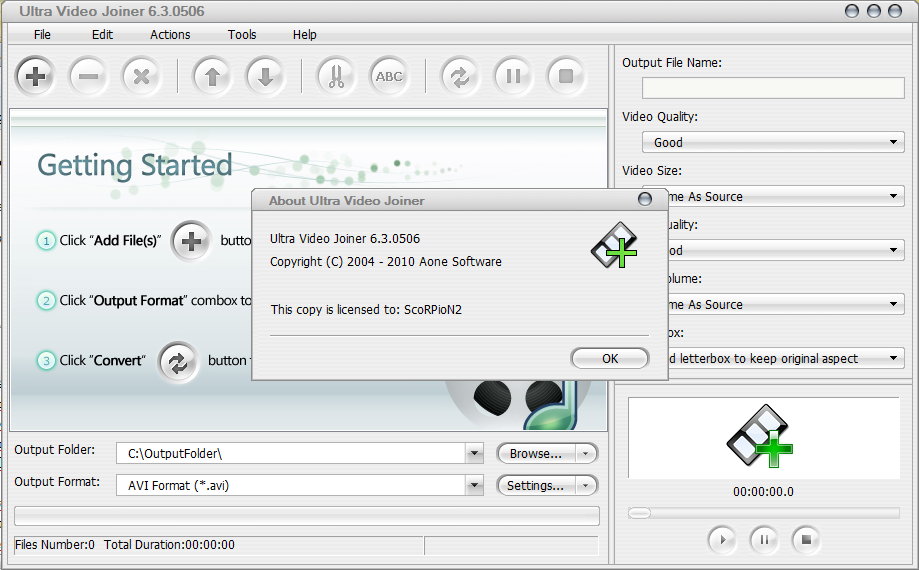Open the Actions menu
919x570 pixels.
tap(170, 35)
